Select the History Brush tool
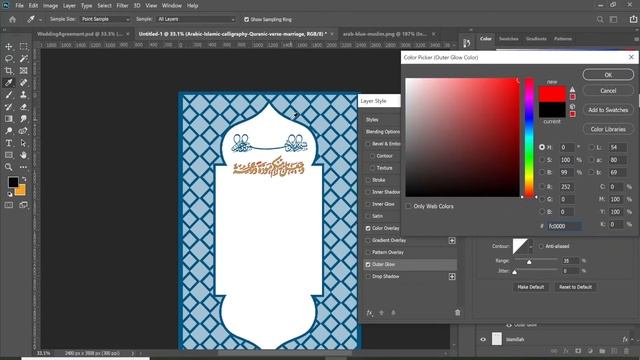The image size is (640, 360). tap(9, 107)
